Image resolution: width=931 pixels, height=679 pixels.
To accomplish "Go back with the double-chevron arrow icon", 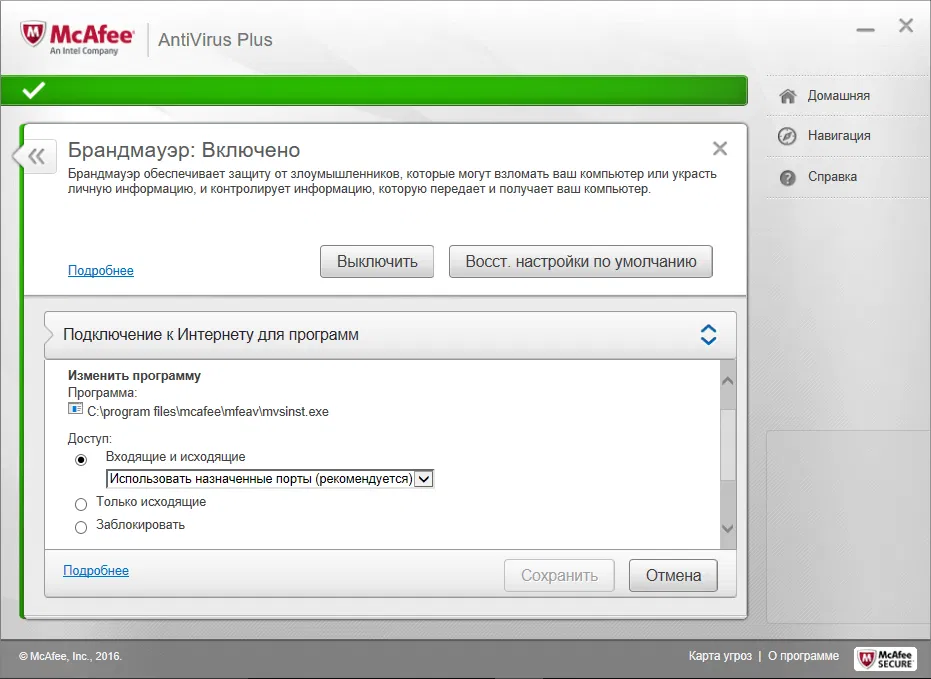I will [x=35, y=156].
